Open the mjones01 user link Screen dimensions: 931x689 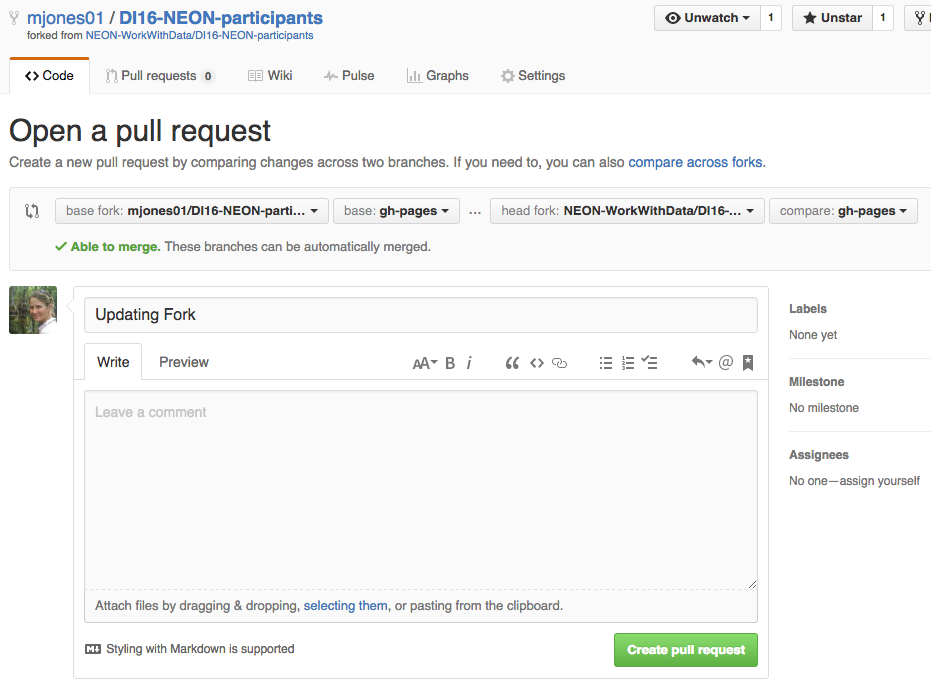(65, 18)
